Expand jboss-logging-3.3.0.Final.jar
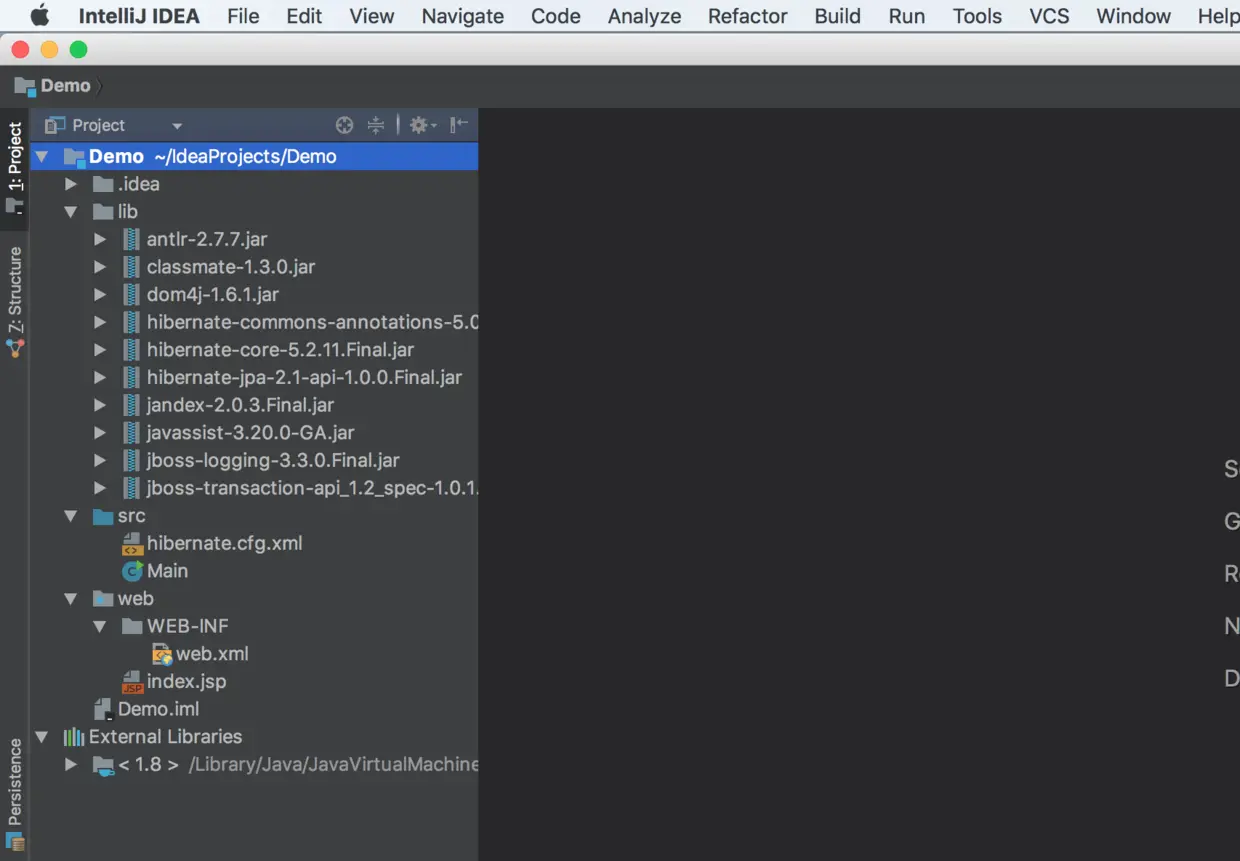This screenshot has height=861, width=1240. click(x=100, y=461)
